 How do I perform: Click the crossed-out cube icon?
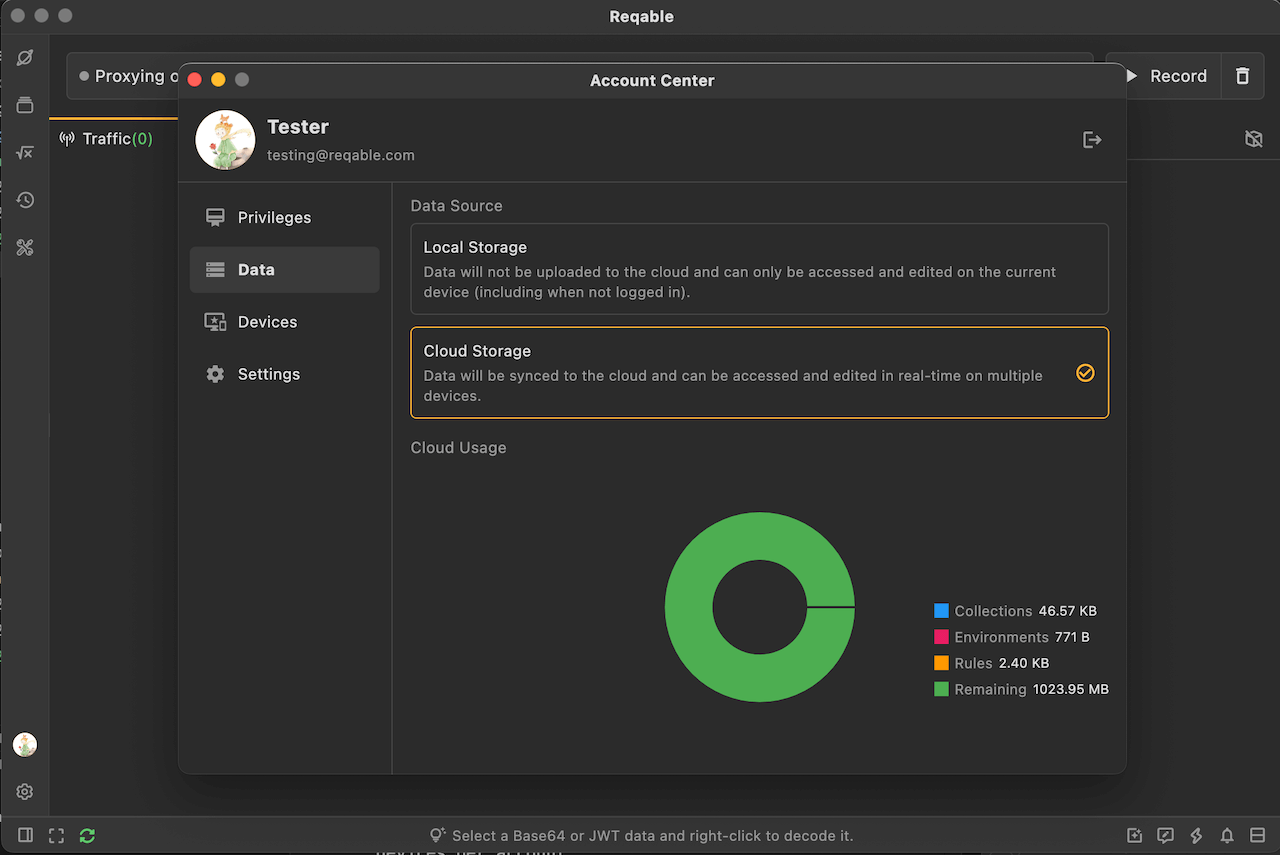tap(1253, 139)
